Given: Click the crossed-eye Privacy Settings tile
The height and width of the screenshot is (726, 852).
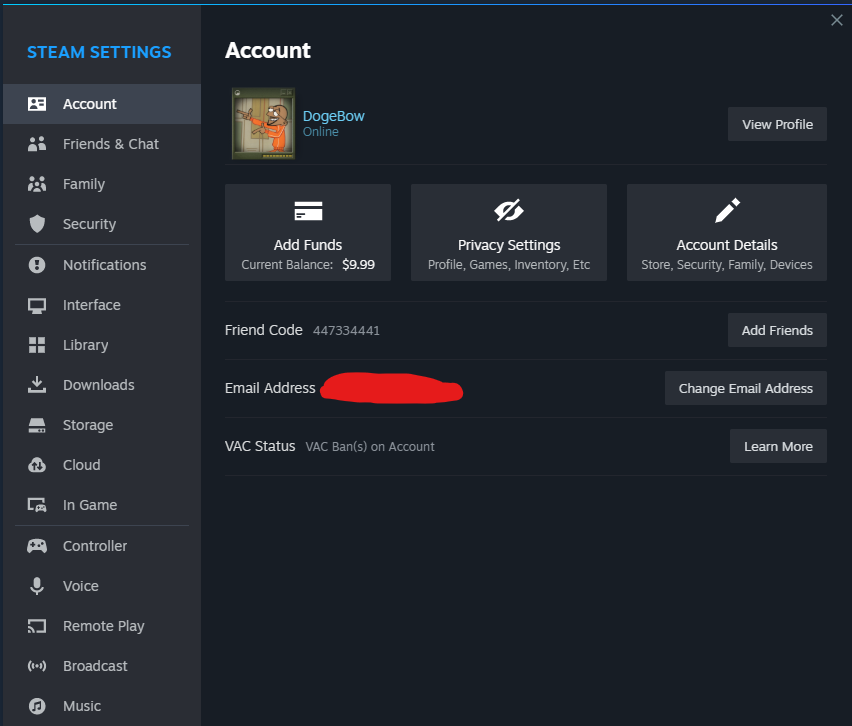Looking at the screenshot, I should 509,233.
